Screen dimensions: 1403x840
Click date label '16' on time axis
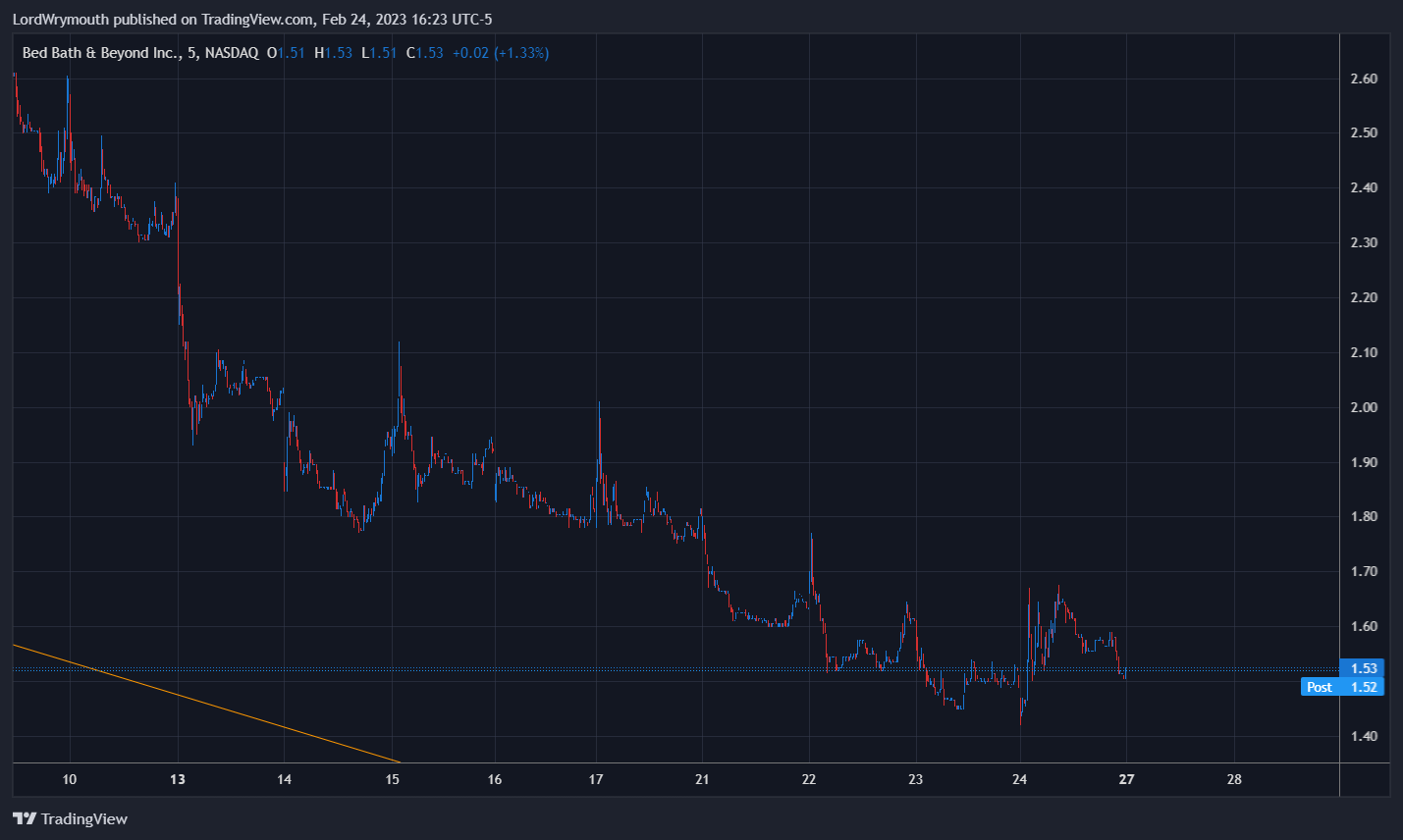point(495,779)
